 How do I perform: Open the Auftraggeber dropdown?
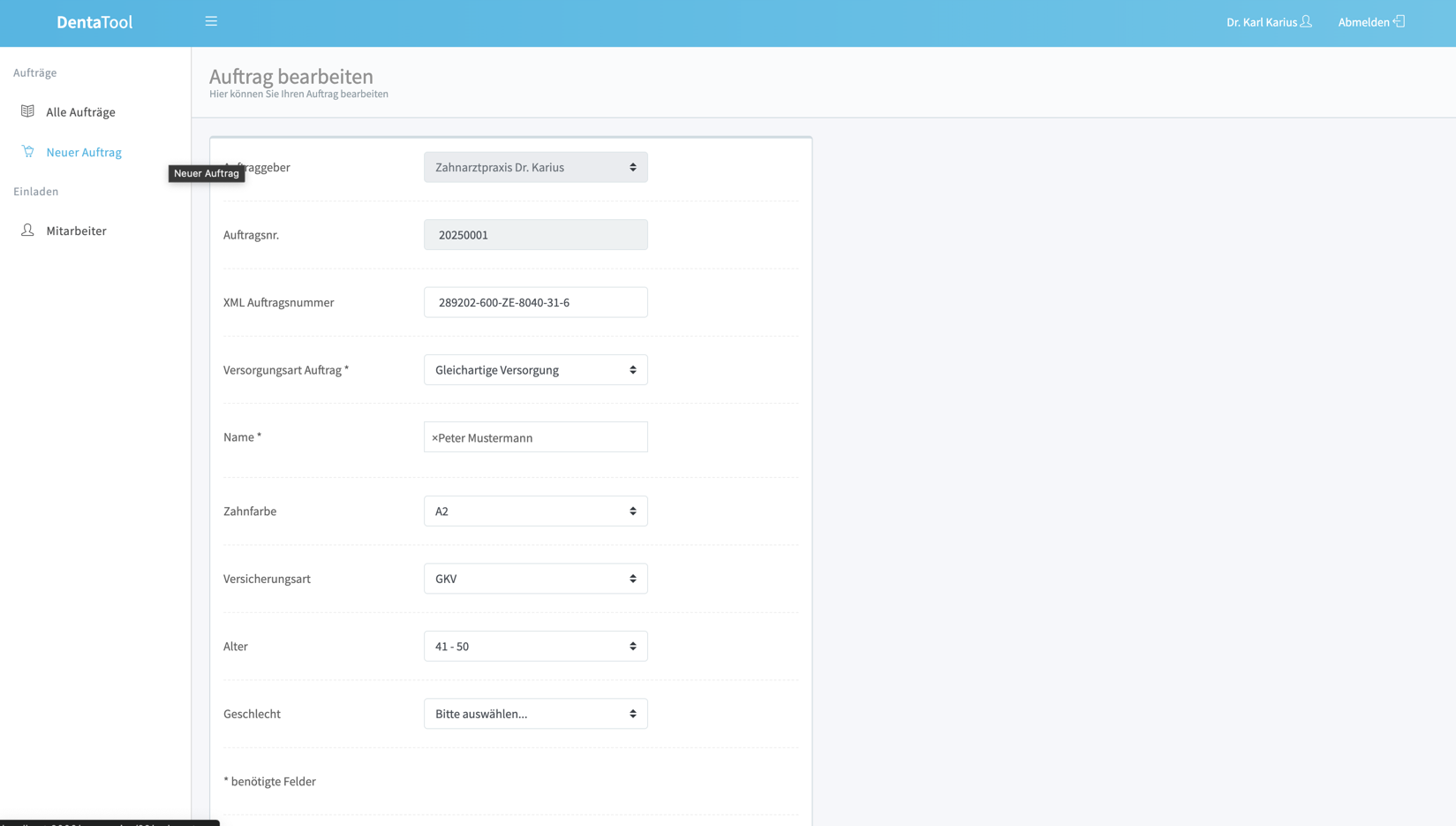[x=535, y=168]
